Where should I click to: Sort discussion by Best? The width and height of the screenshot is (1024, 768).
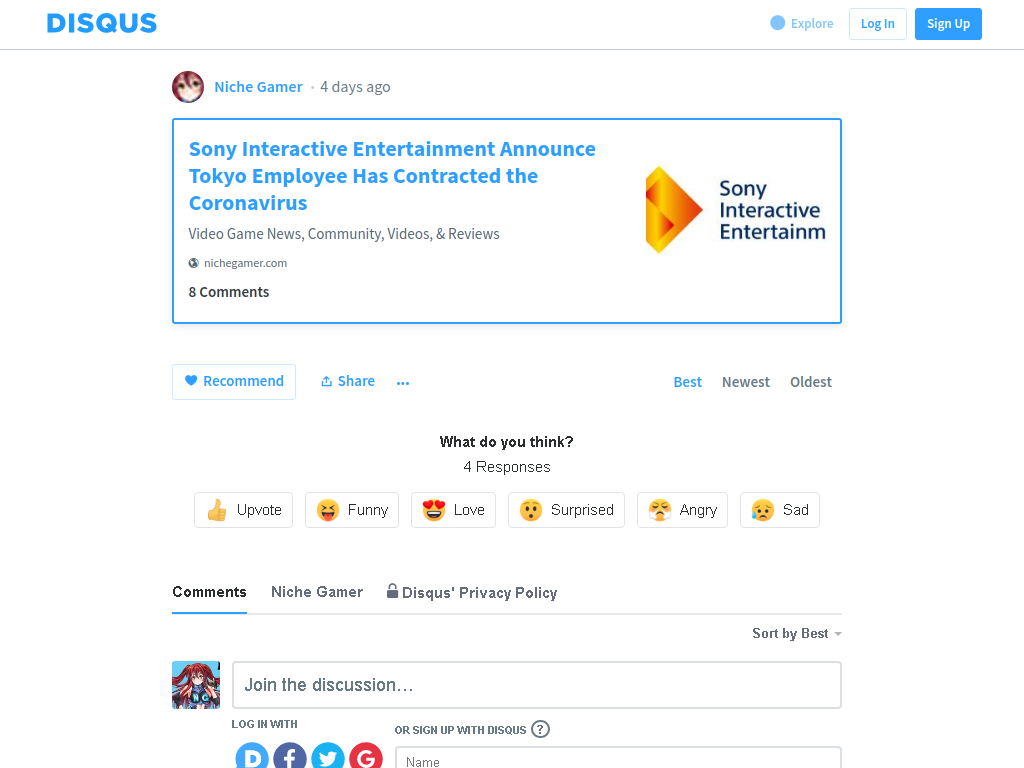click(688, 382)
